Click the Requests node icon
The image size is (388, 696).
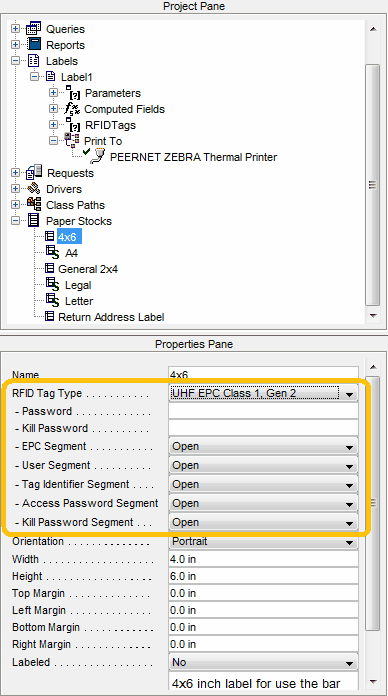pyautogui.click(x=34, y=173)
